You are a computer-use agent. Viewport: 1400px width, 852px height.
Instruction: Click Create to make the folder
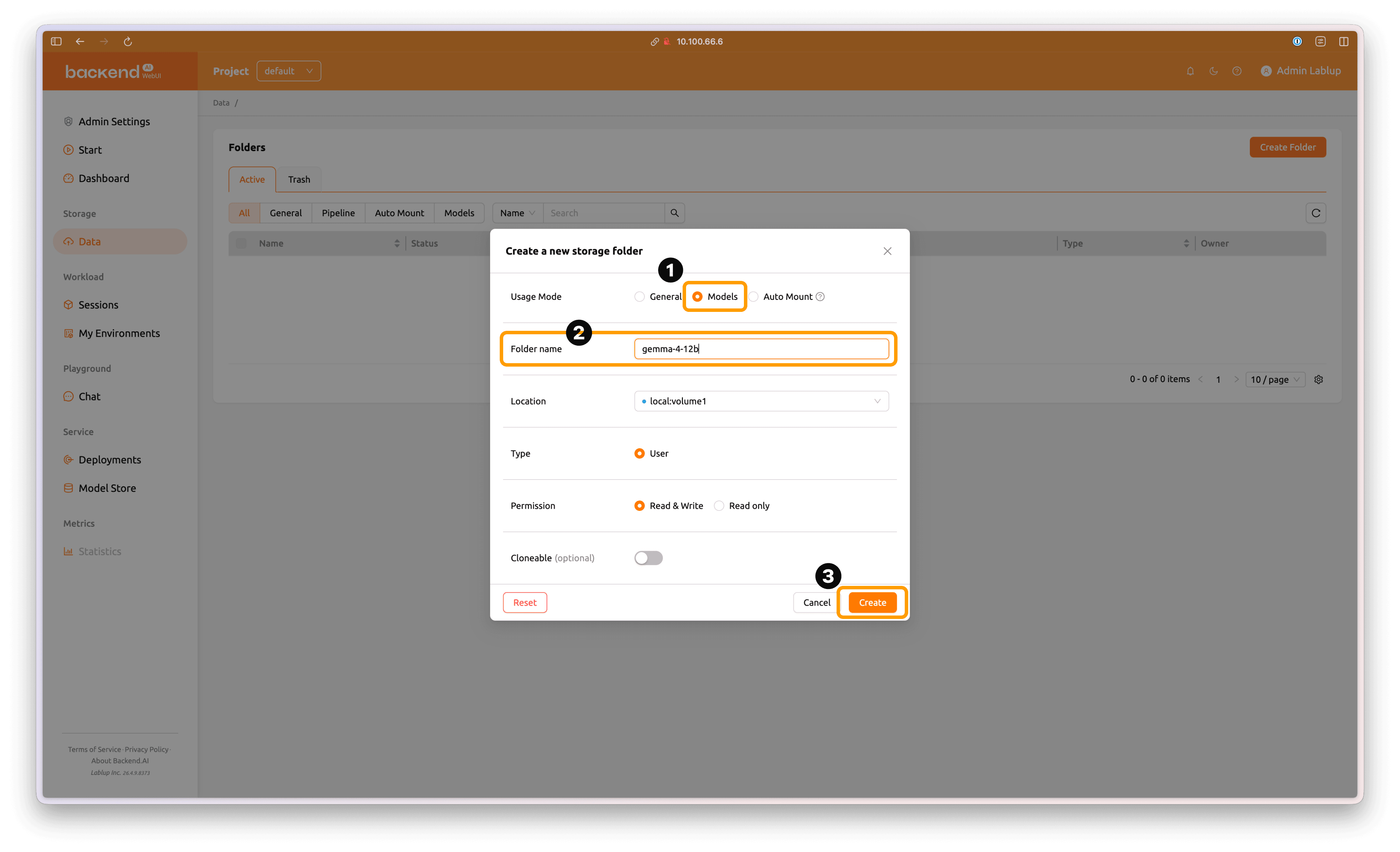[x=873, y=603]
